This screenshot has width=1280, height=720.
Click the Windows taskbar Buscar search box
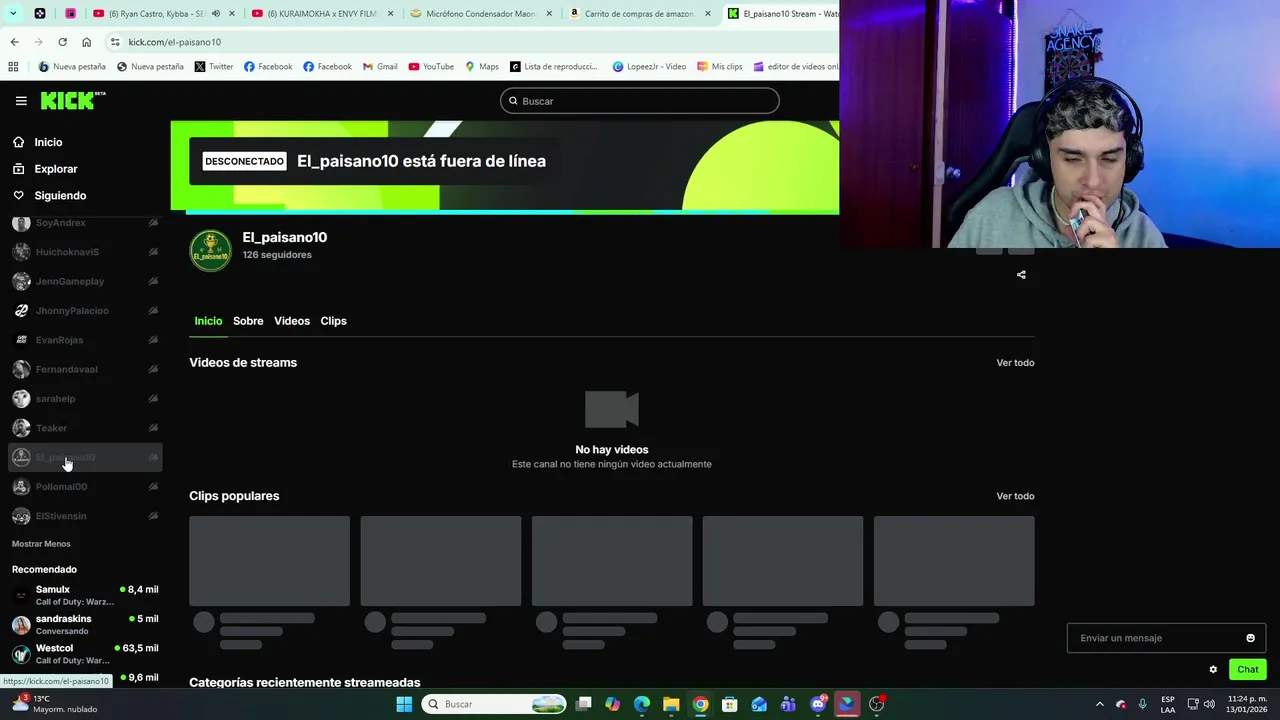pyautogui.click(x=494, y=704)
